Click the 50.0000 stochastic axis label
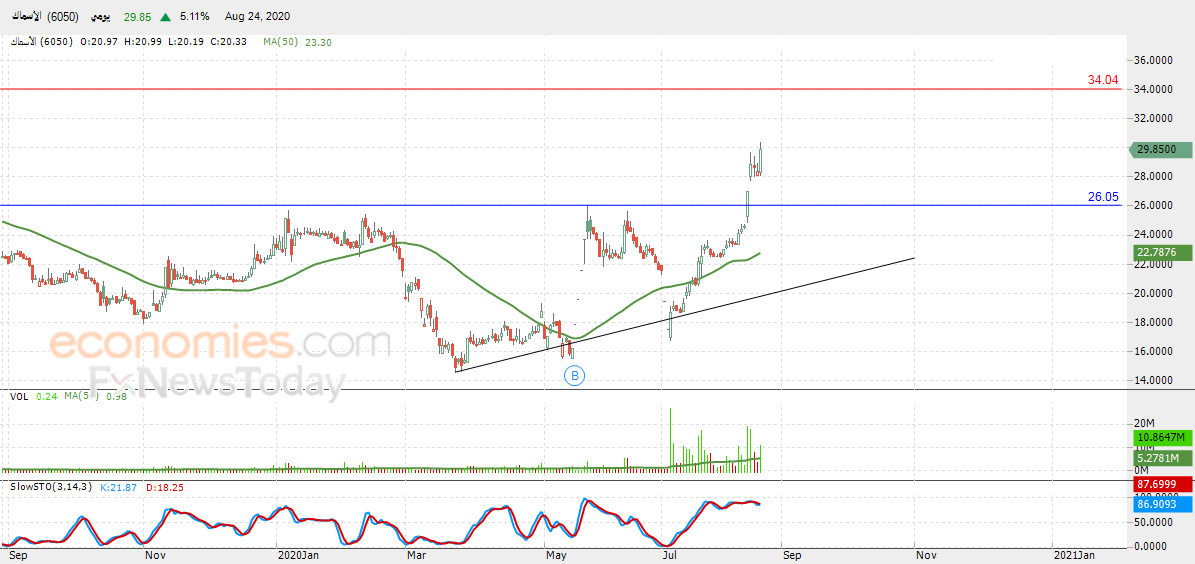 [1153, 524]
